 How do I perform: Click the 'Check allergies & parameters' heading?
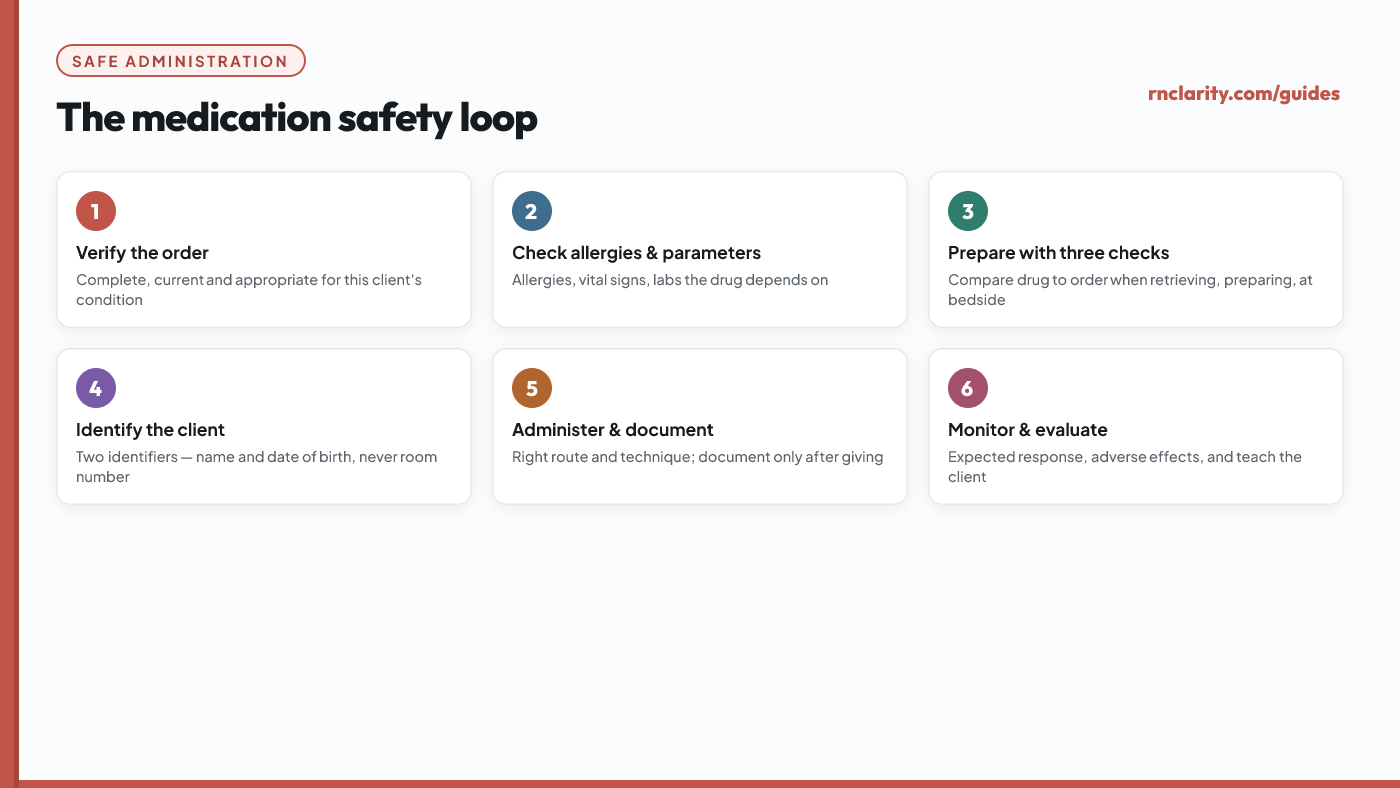[636, 253]
